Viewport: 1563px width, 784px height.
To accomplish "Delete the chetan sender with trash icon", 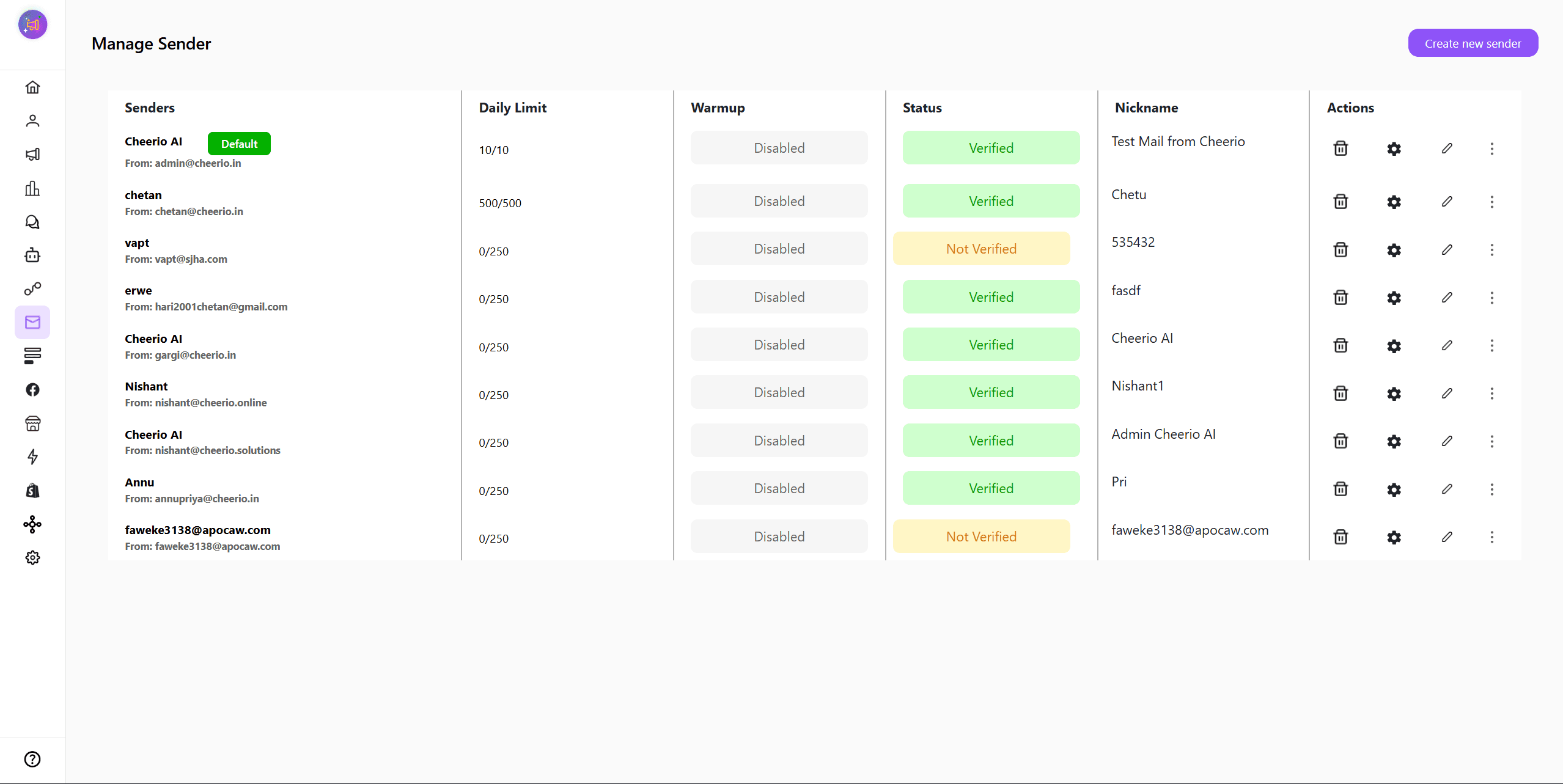I will click(1341, 202).
